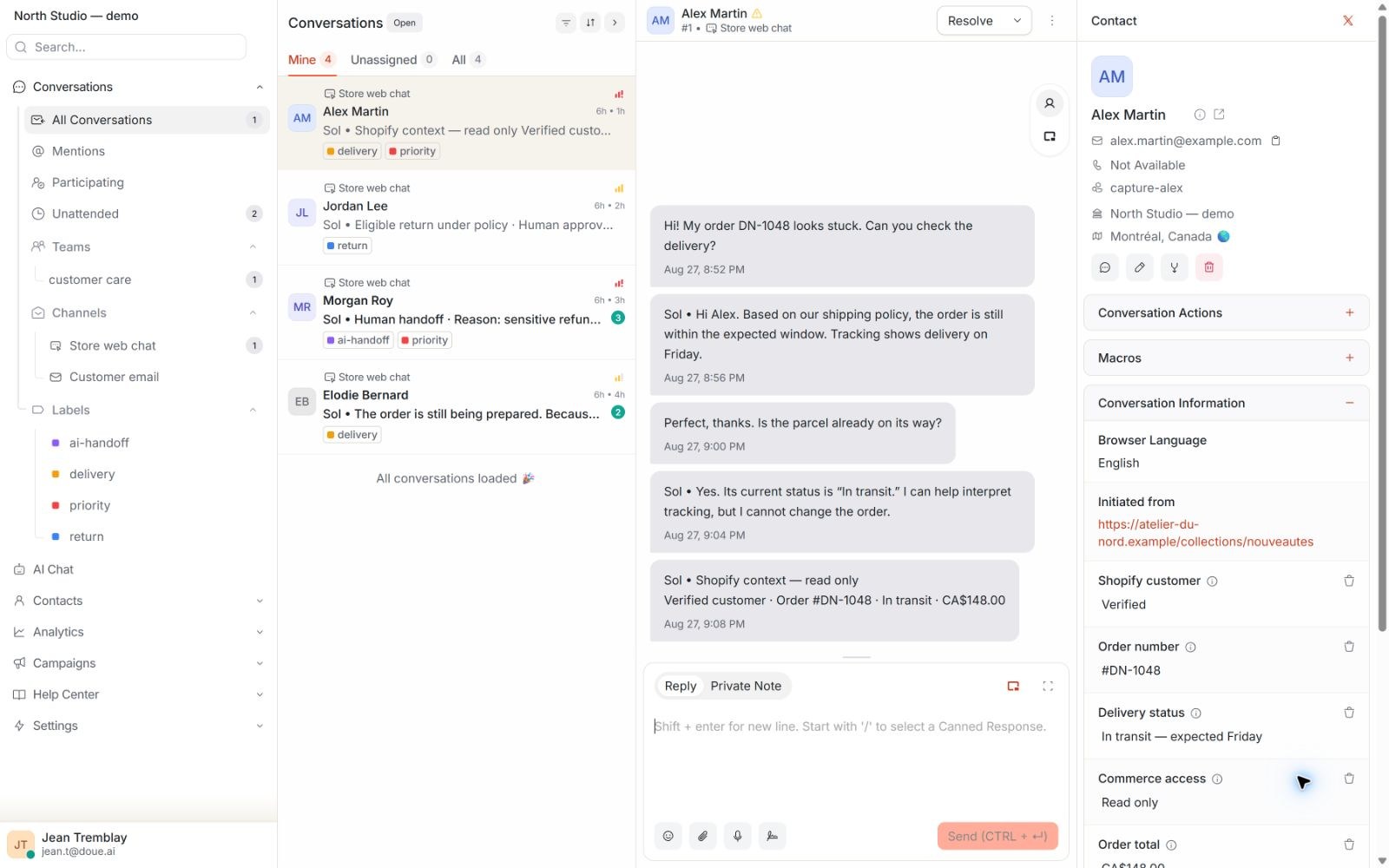
Task: Click the Send button
Action: pyautogui.click(x=997, y=836)
